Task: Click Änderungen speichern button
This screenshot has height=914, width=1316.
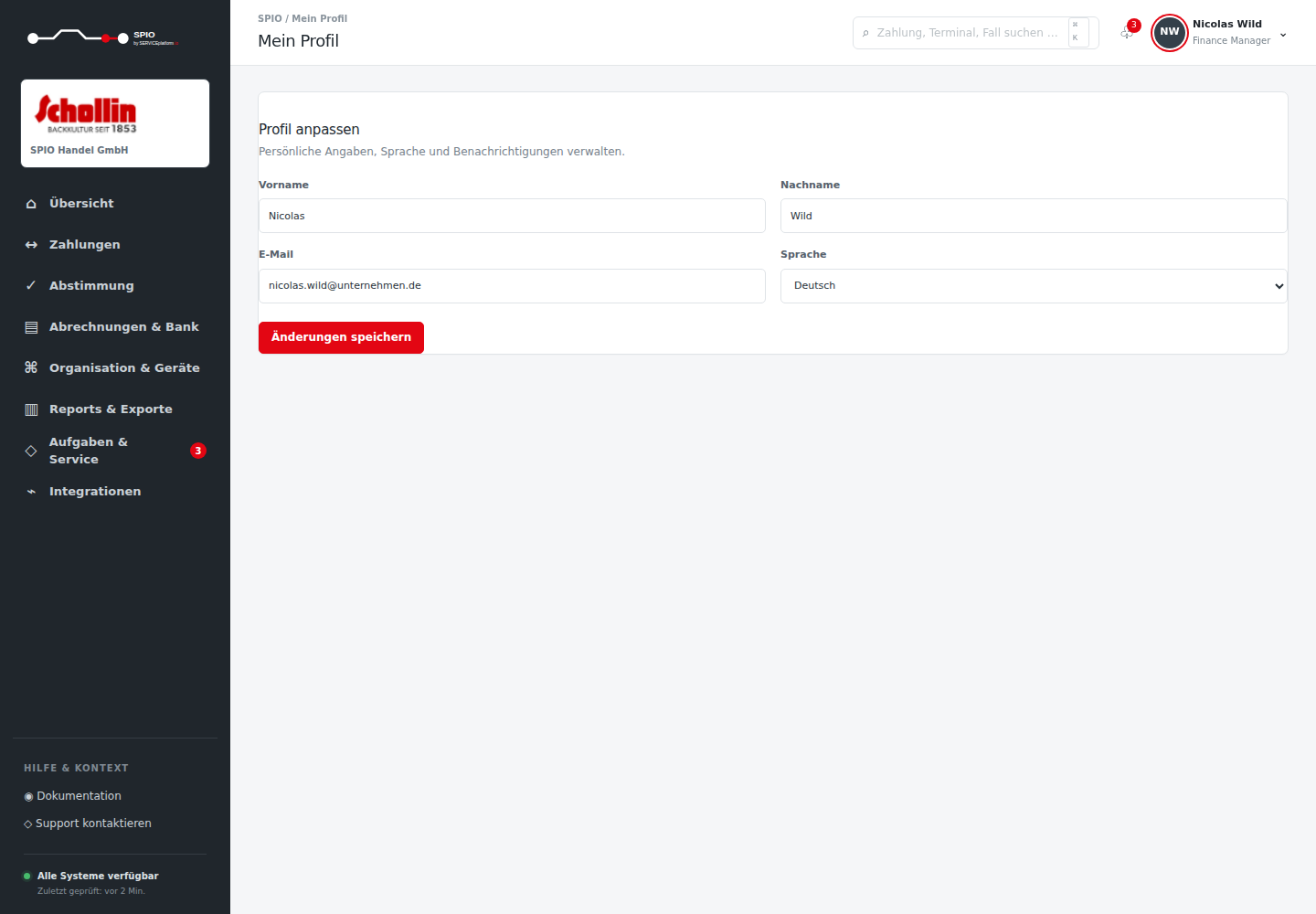Action: tap(341, 337)
